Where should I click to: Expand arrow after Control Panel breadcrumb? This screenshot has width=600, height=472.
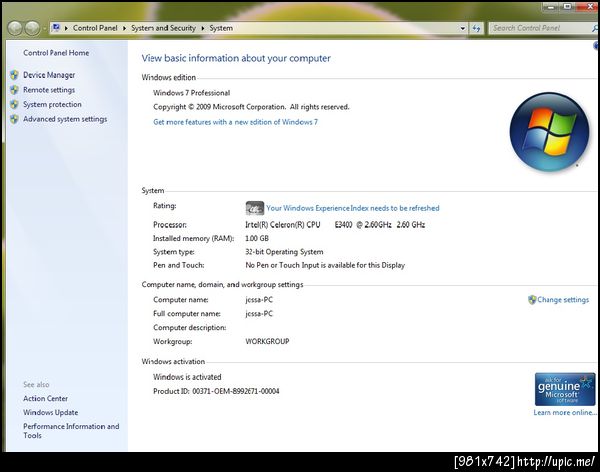(x=124, y=28)
